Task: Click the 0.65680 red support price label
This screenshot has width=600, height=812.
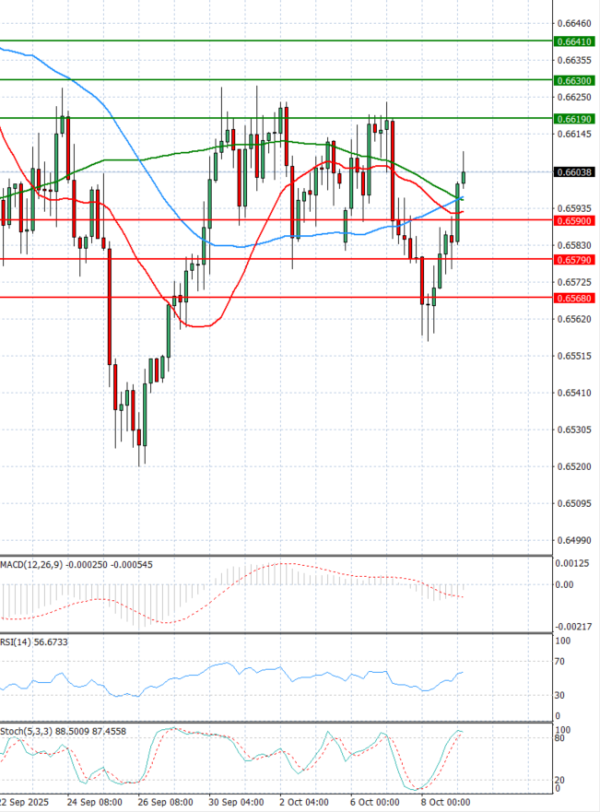Action: pyautogui.click(x=575, y=298)
